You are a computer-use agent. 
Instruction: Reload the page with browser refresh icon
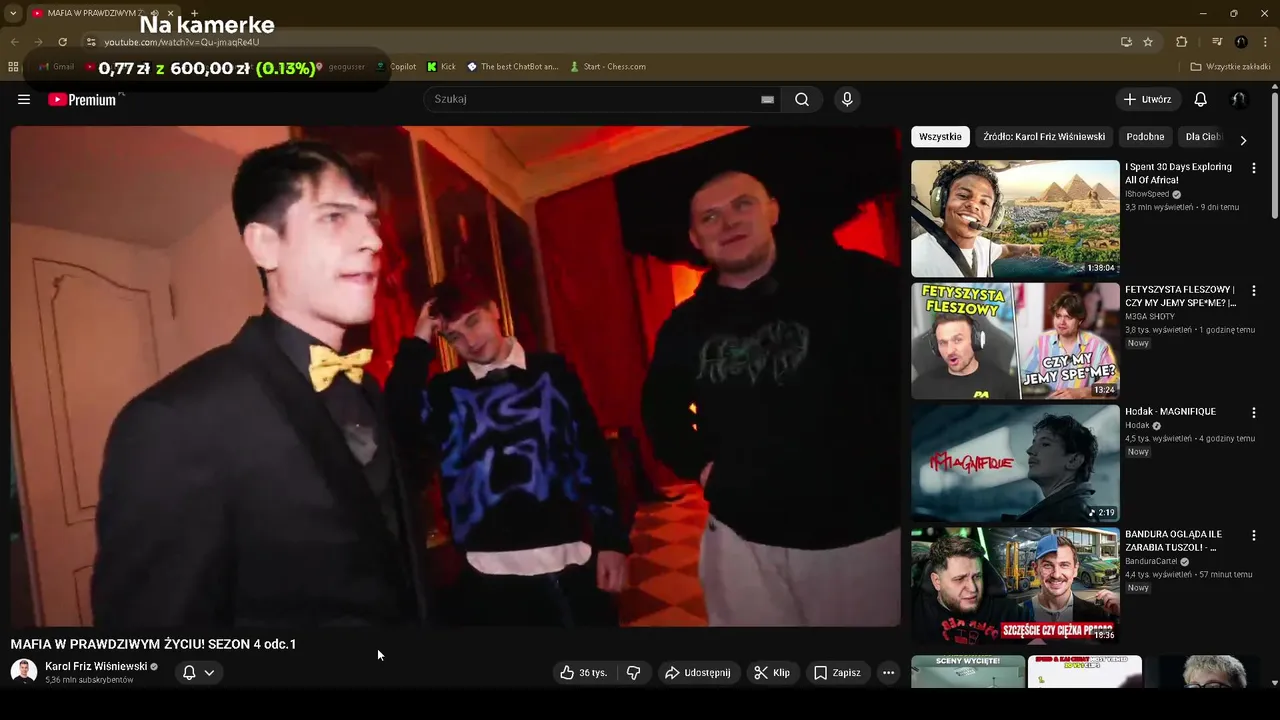[x=62, y=42]
